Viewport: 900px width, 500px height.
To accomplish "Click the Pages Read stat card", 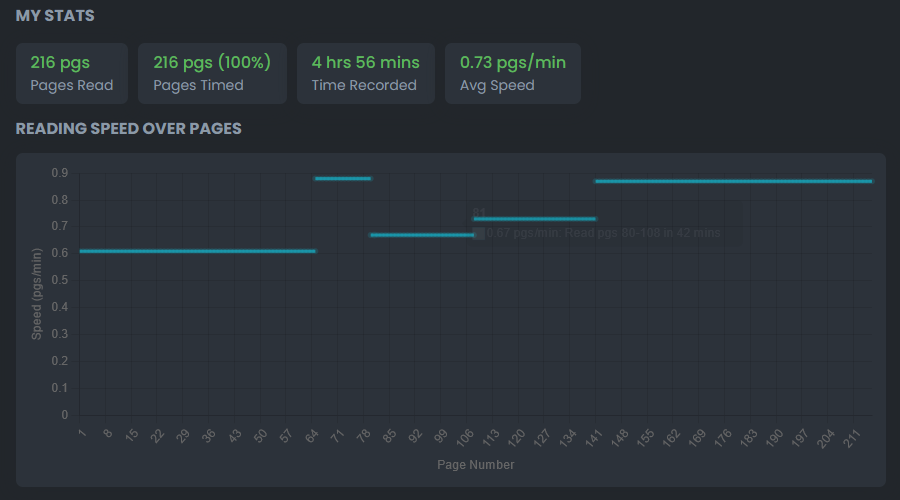I will click(72, 73).
